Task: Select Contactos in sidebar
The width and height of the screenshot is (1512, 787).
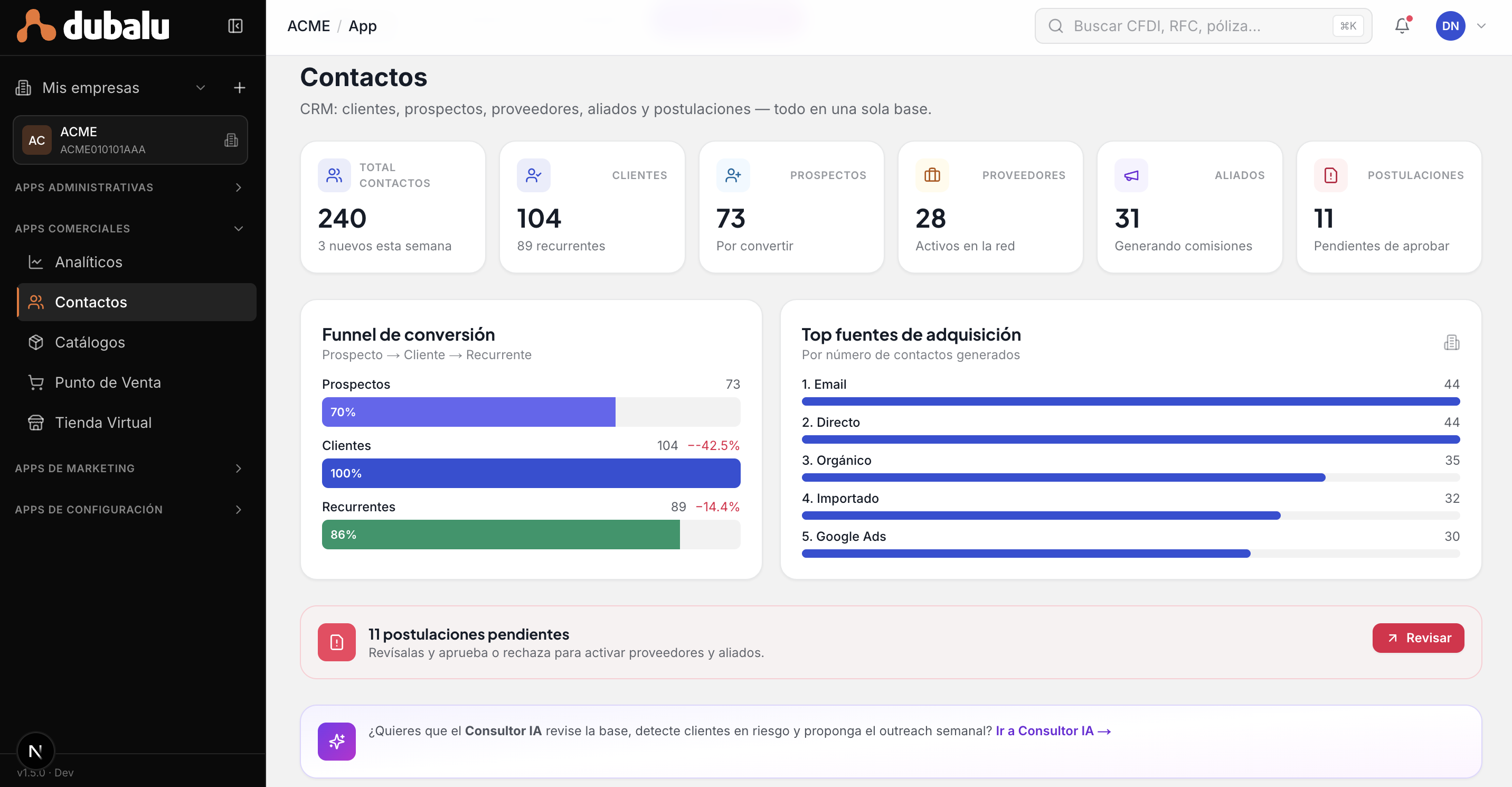Action: (x=136, y=302)
